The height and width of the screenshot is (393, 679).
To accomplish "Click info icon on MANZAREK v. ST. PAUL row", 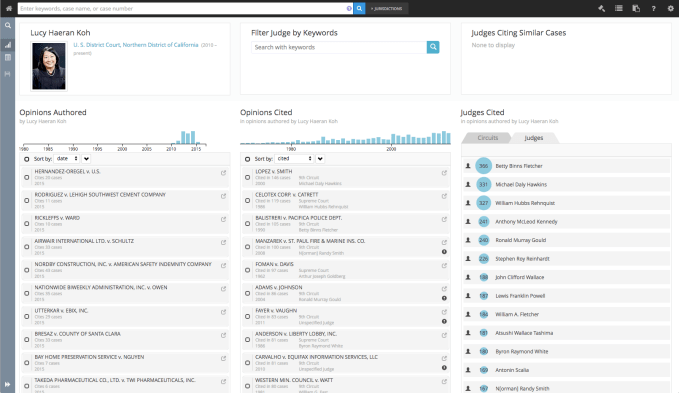I will [x=444, y=252].
